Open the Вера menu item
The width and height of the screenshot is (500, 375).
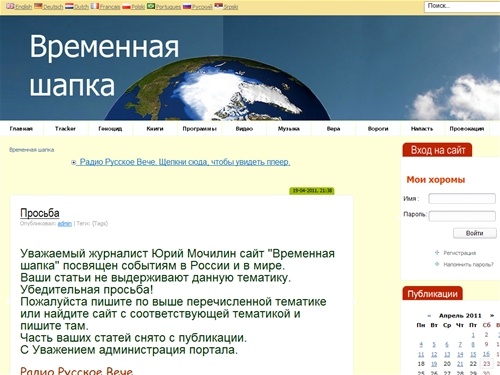(333, 129)
